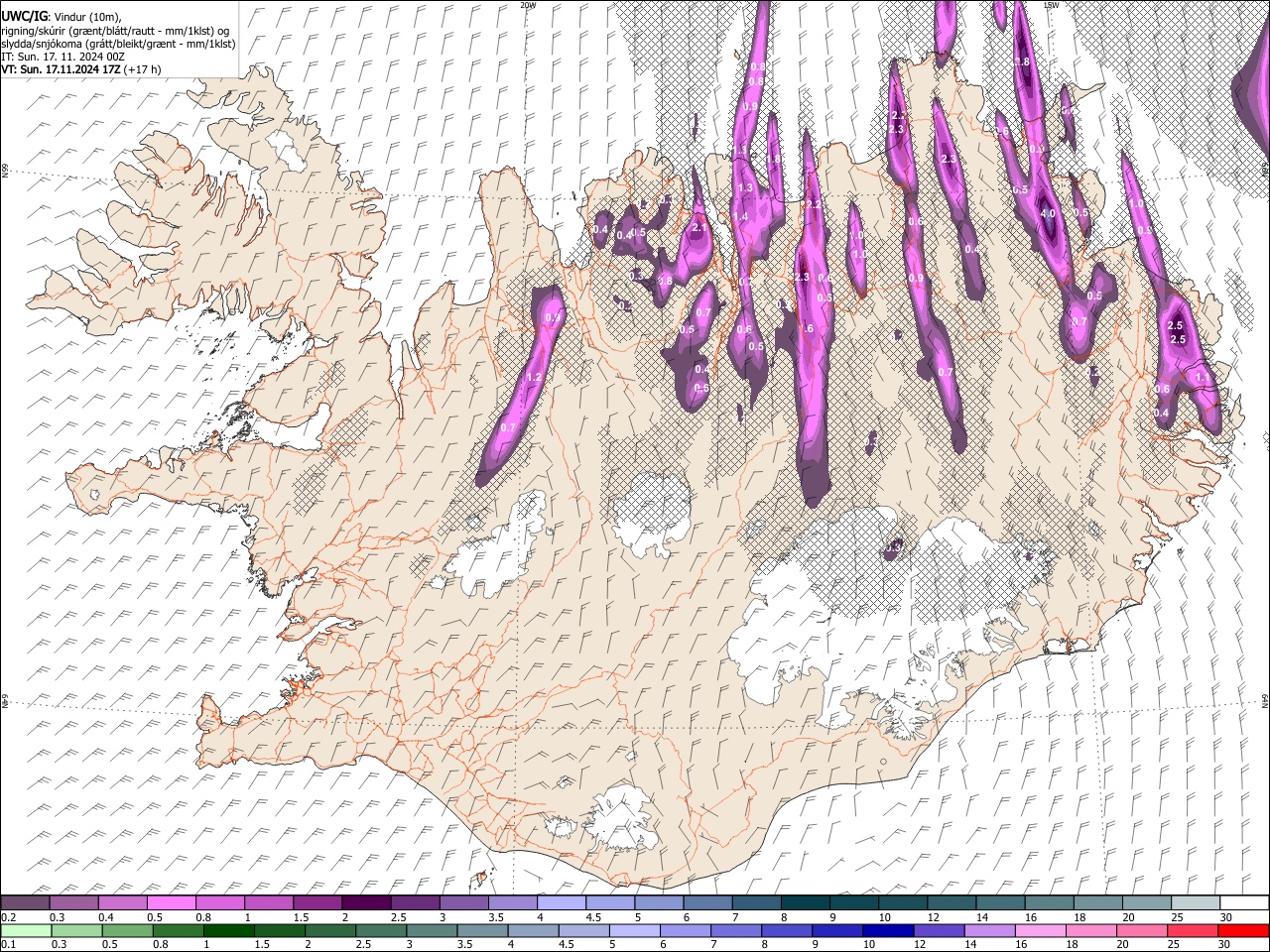Click the bottom-row blue swatch between 10 and 12
This screenshot has width=1270, height=952.
pyautogui.click(x=888, y=930)
